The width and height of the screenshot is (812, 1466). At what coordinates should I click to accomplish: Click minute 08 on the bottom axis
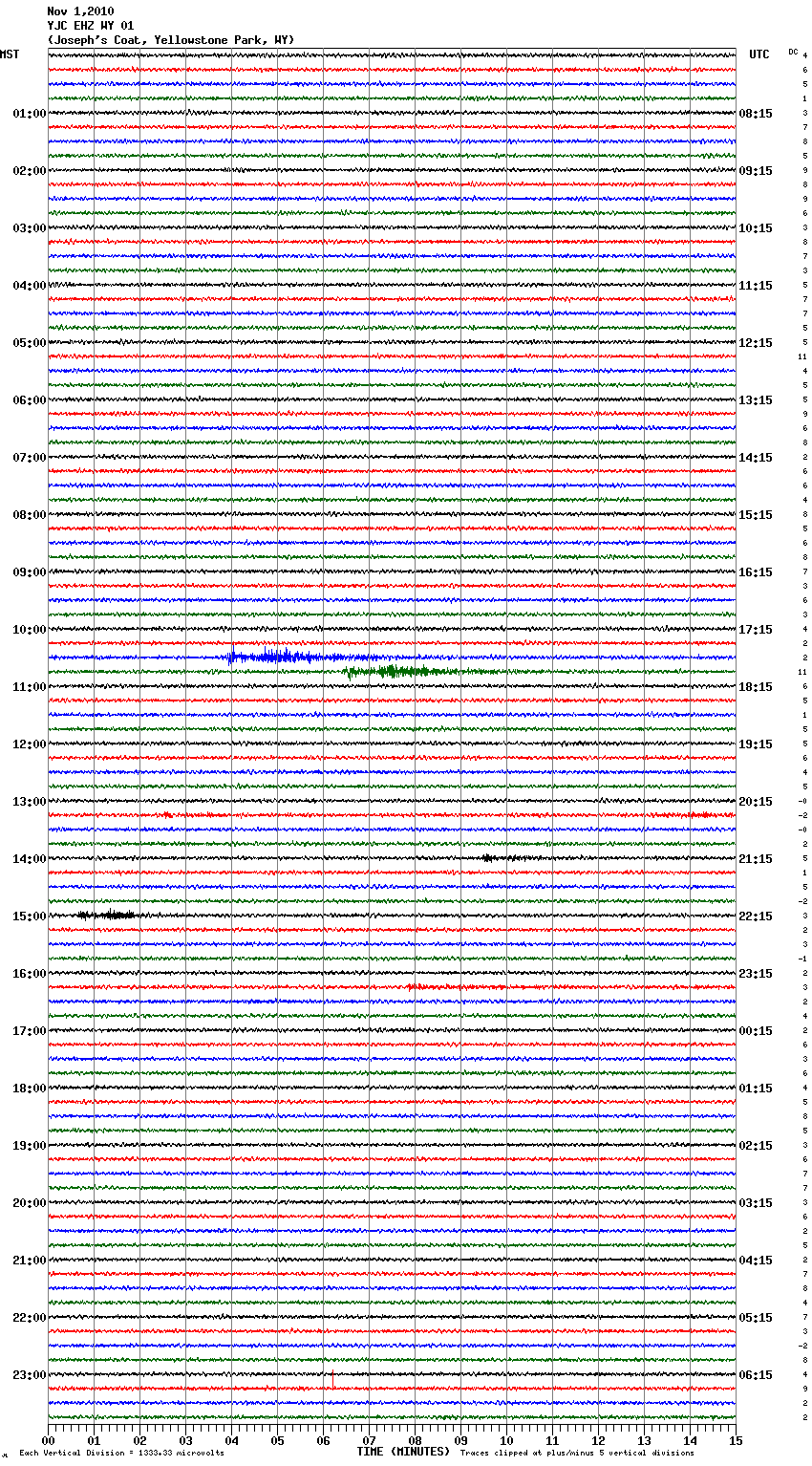pos(415,1440)
